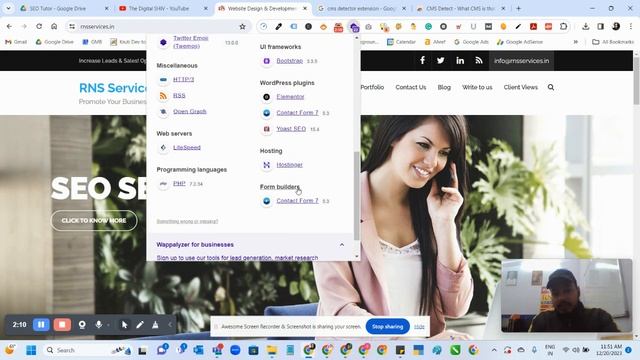Image resolution: width=640 pixels, height=360 pixels.
Task: Open Bootstrap link in Wappalyzer popup
Action: [x=289, y=61]
